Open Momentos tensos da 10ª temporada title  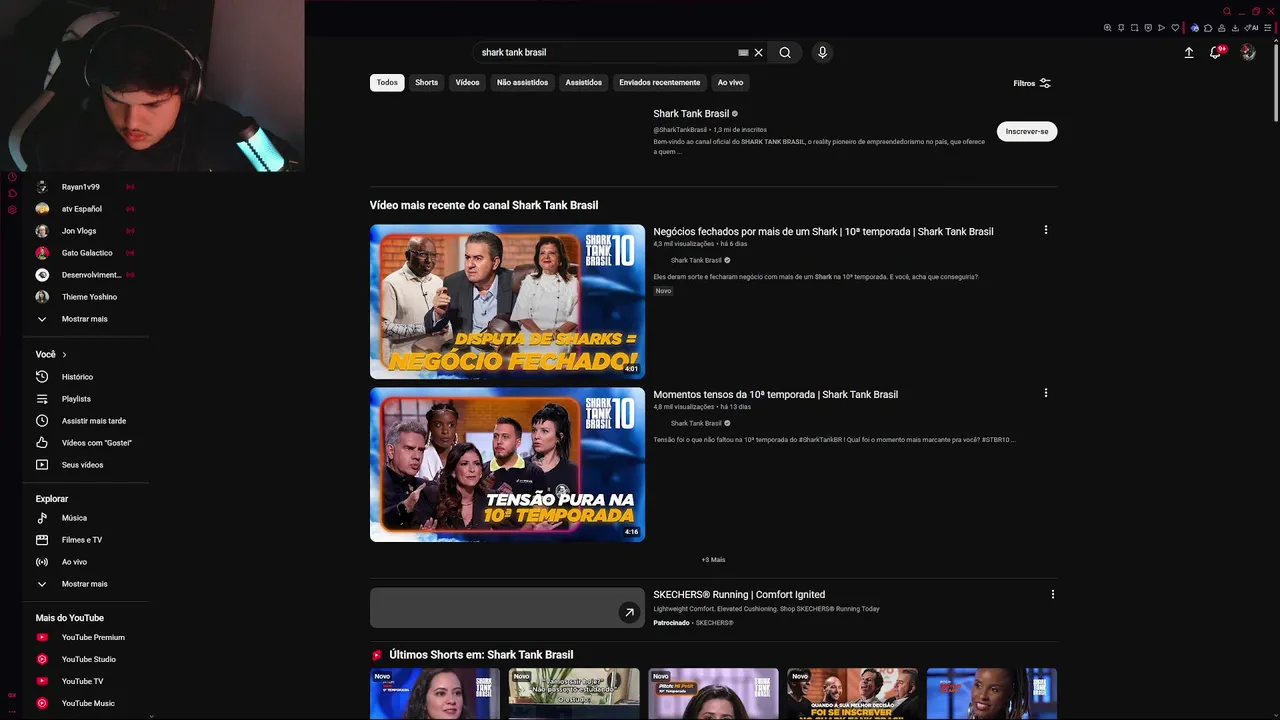coord(776,394)
